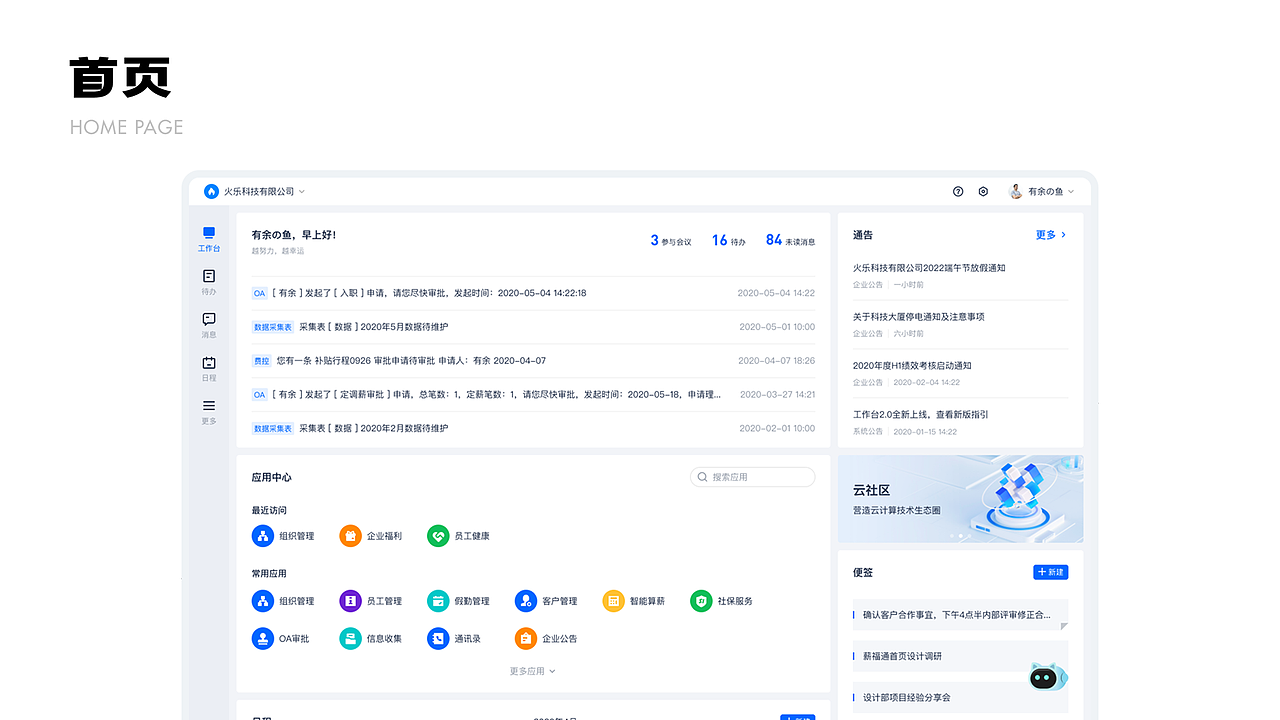Click the 更多 sidebar icon
Viewport: 1280px width, 720px height.
coord(208,410)
